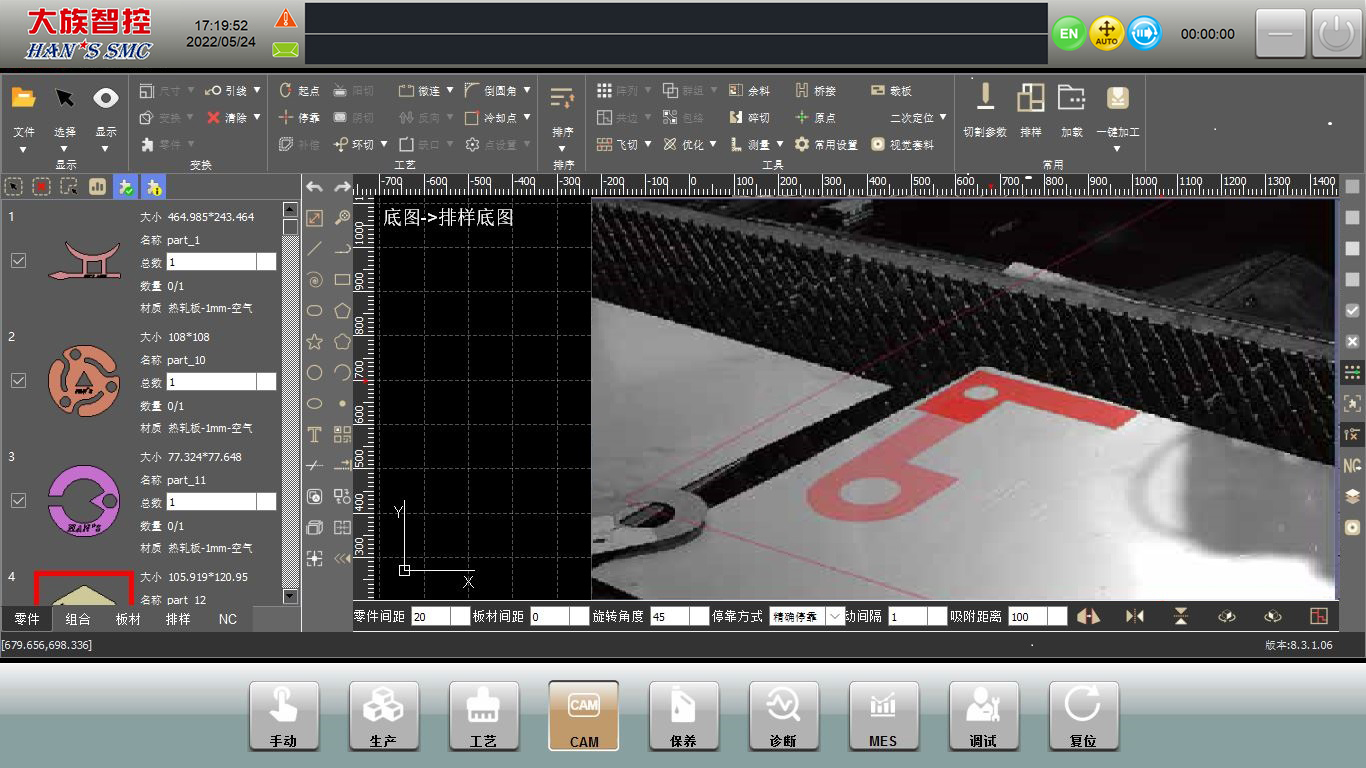Screen dimensions: 1366x768
Task: Click the 起点 start point tool
Action: (x=299, y=91)
